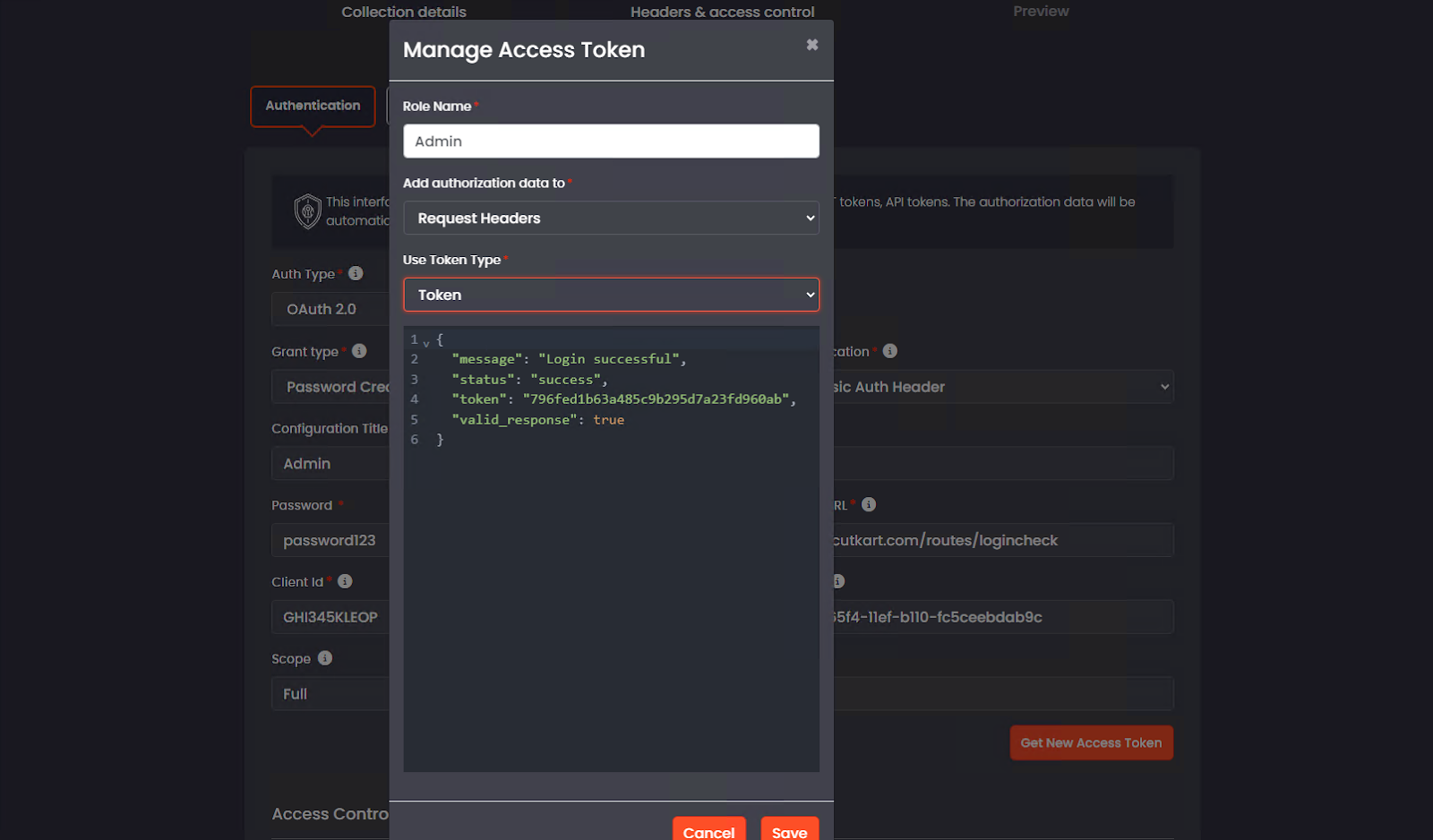Click the Client Id field GHI345KLEOP

[330, 617]
